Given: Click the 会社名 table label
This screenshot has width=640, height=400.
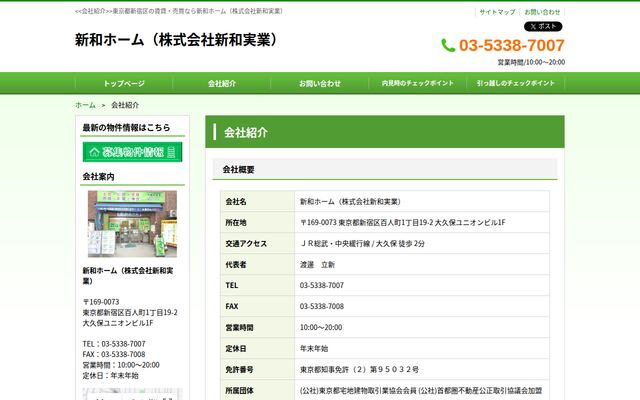Looking at the screenshot, I should coord(236,201).
